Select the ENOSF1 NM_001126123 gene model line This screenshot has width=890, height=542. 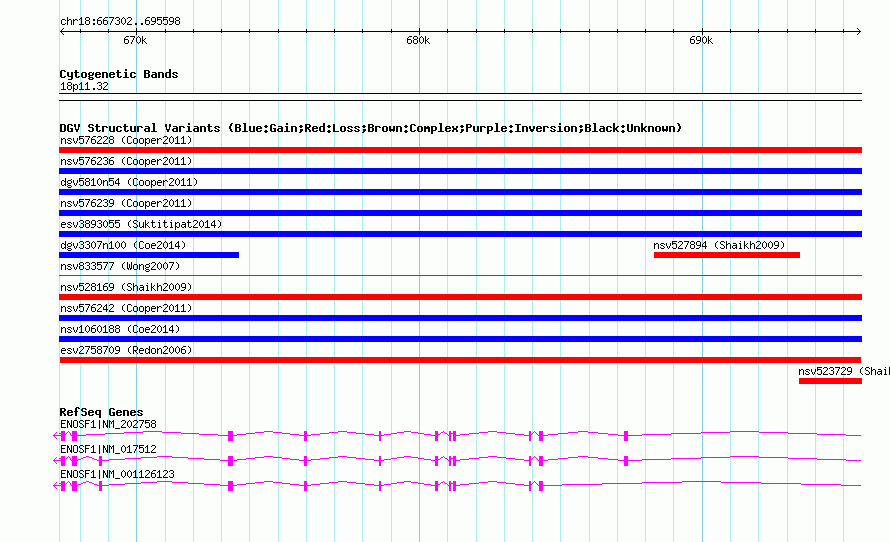coord(457,485)
